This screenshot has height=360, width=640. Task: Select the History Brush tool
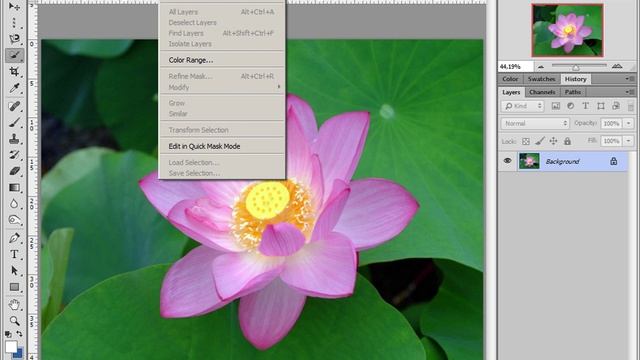click(x=14, y=155)
